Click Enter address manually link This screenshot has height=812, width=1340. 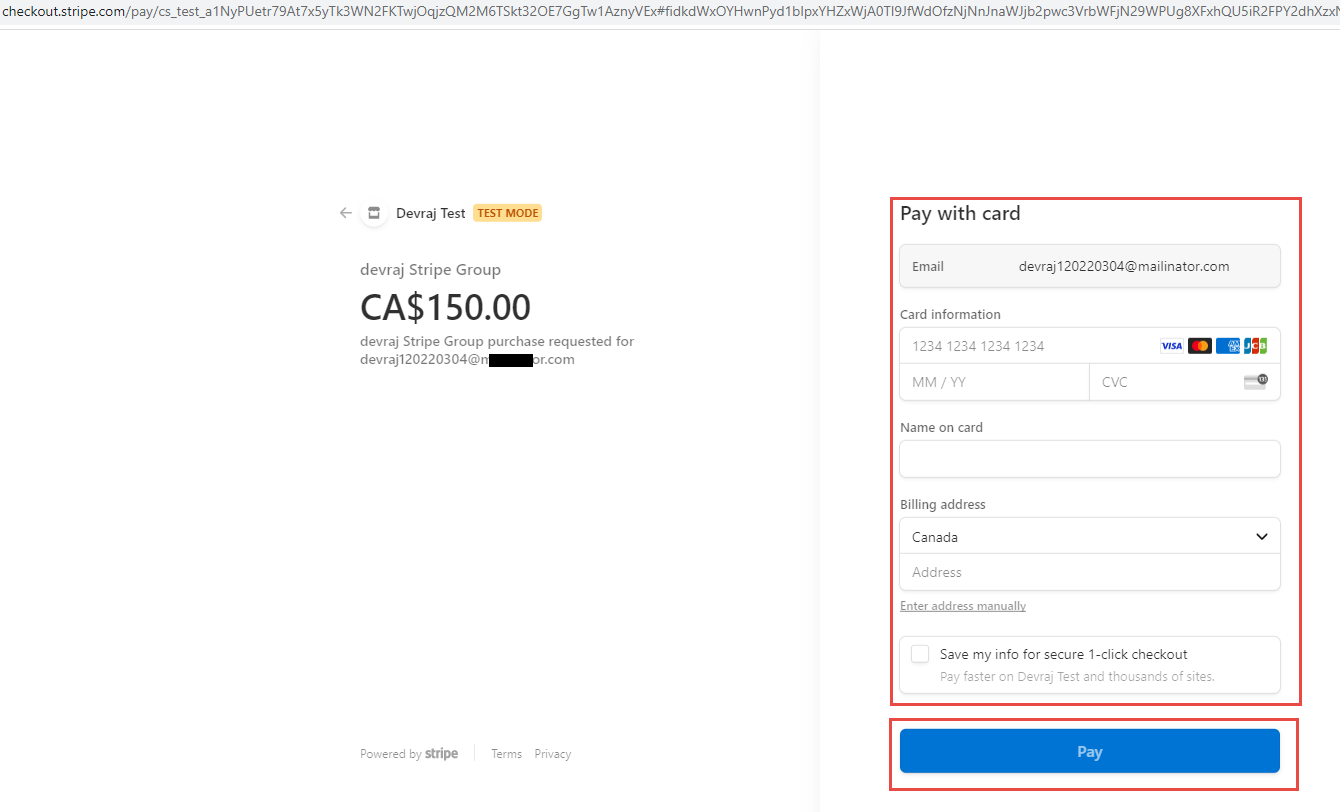[x=963, y=606]
